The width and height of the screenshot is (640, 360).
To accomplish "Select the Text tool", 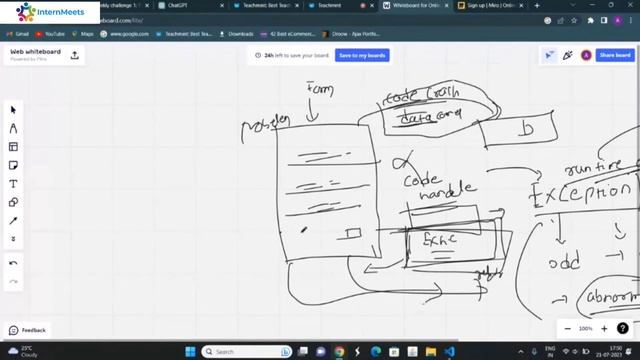I will click(x=13, y=184).
